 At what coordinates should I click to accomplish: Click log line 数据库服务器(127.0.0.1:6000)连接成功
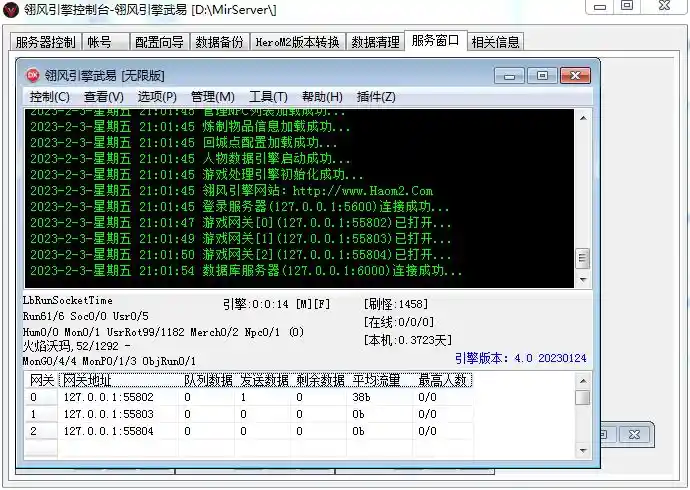246,270
